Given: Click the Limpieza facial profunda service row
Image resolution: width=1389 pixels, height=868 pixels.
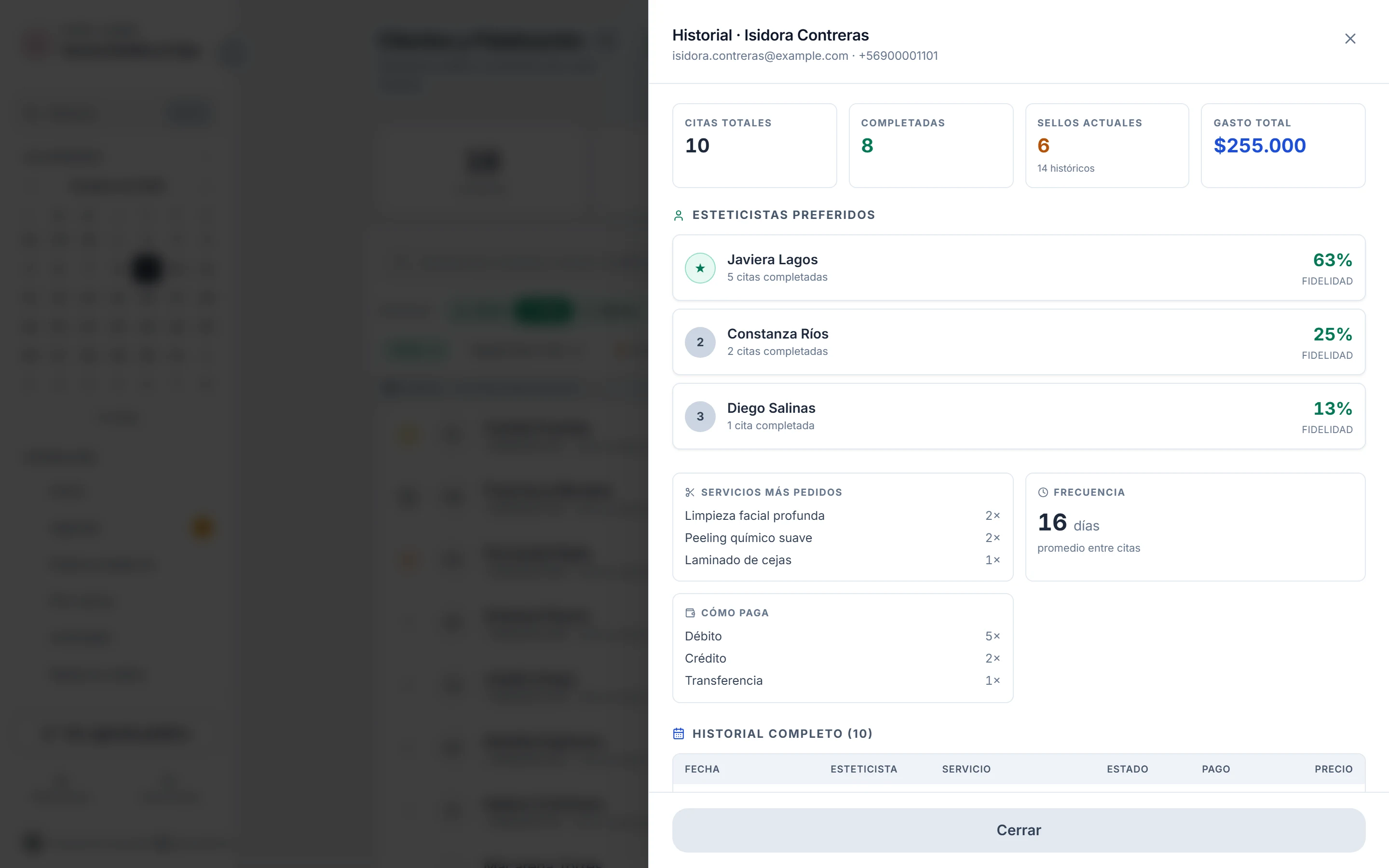Looking at the screenshot, I should point(842,515).
